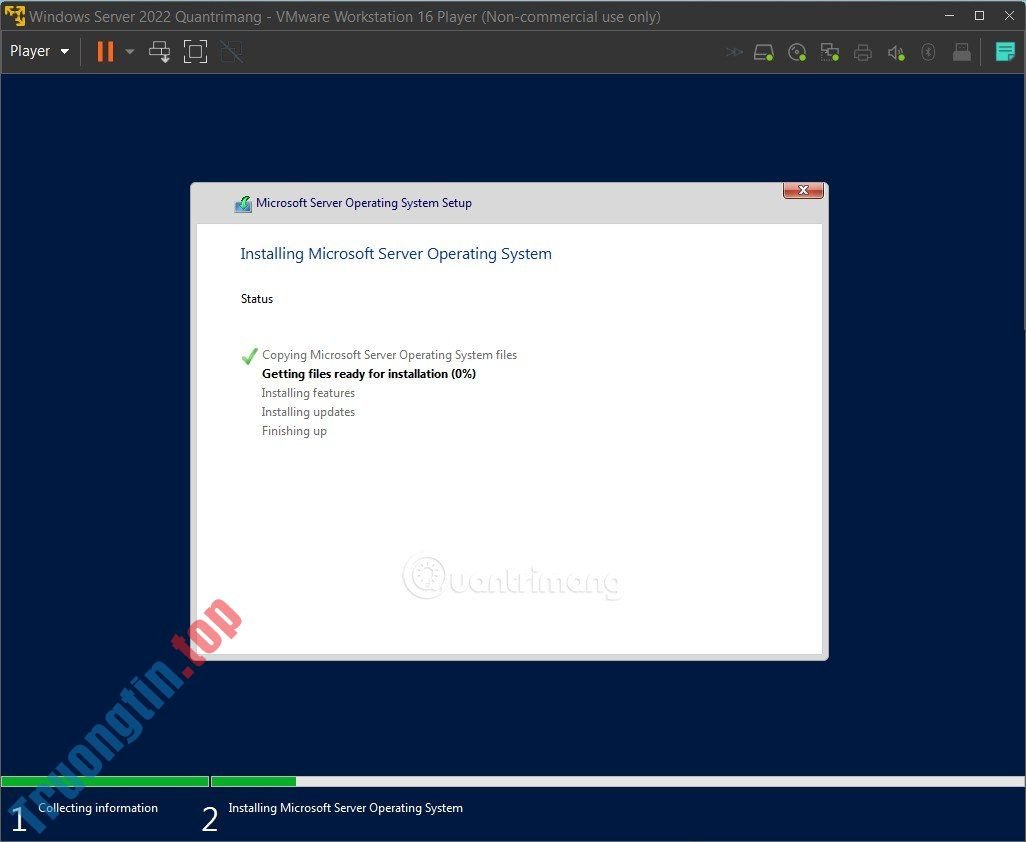Click the Installing Microsoft Server Operating System heading

(x=395, y=253)
